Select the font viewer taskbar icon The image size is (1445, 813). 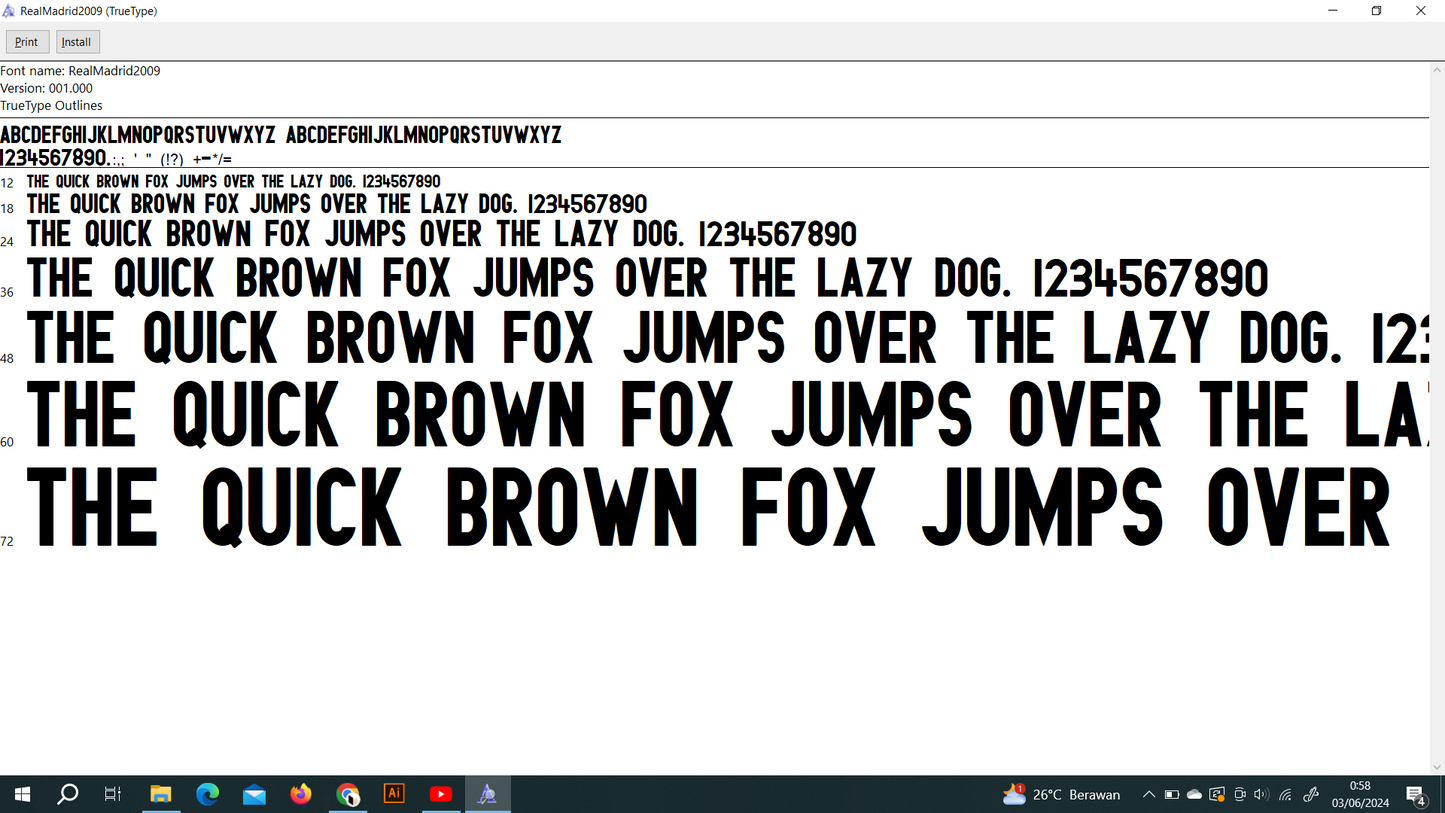pos(487,794)
